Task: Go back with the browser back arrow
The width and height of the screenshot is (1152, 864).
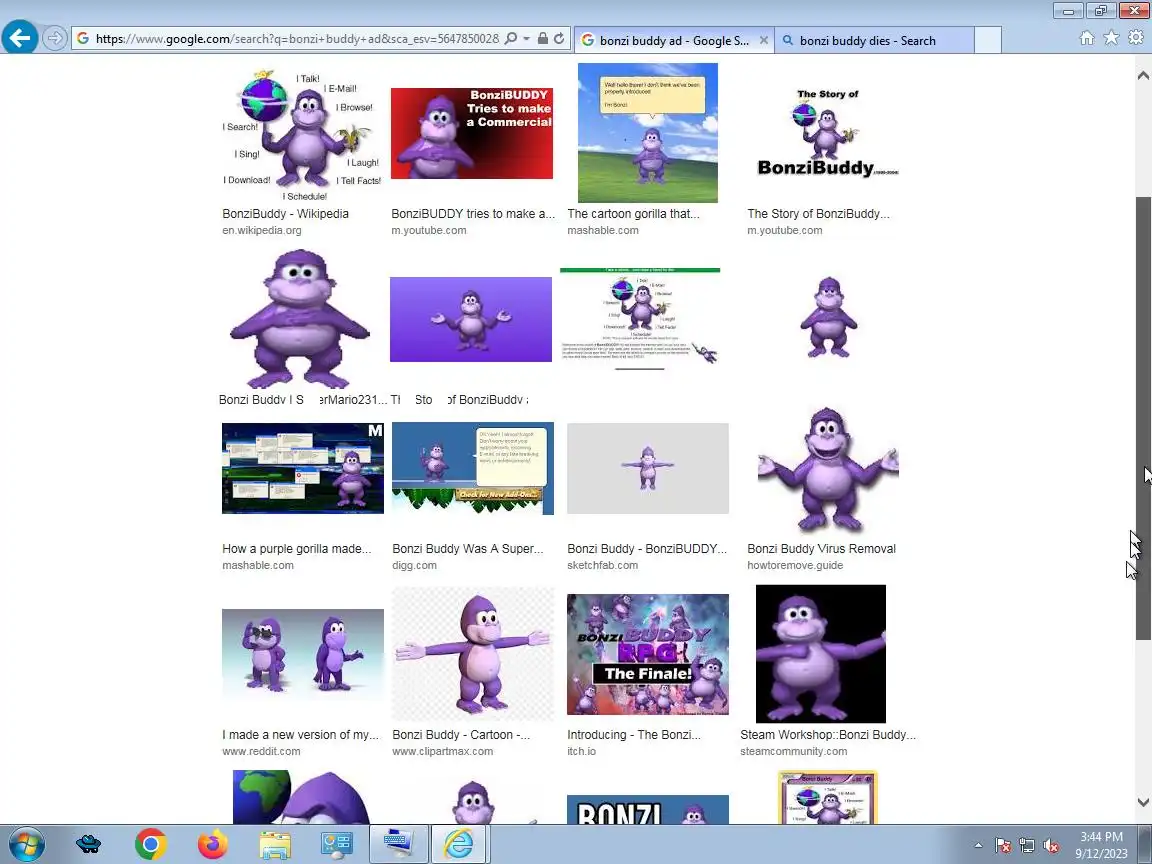Action: click(x=20, y=37)
